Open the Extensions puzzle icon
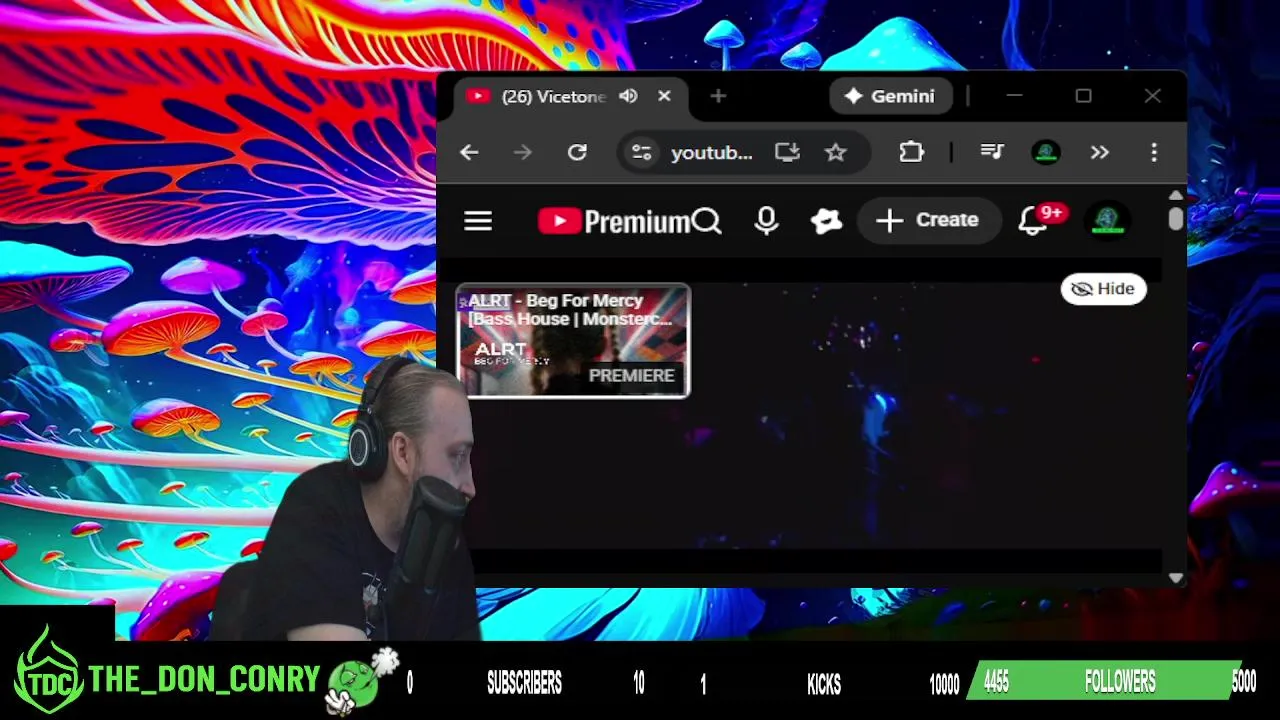1280x720 pixels. click(x=911, y=152)
